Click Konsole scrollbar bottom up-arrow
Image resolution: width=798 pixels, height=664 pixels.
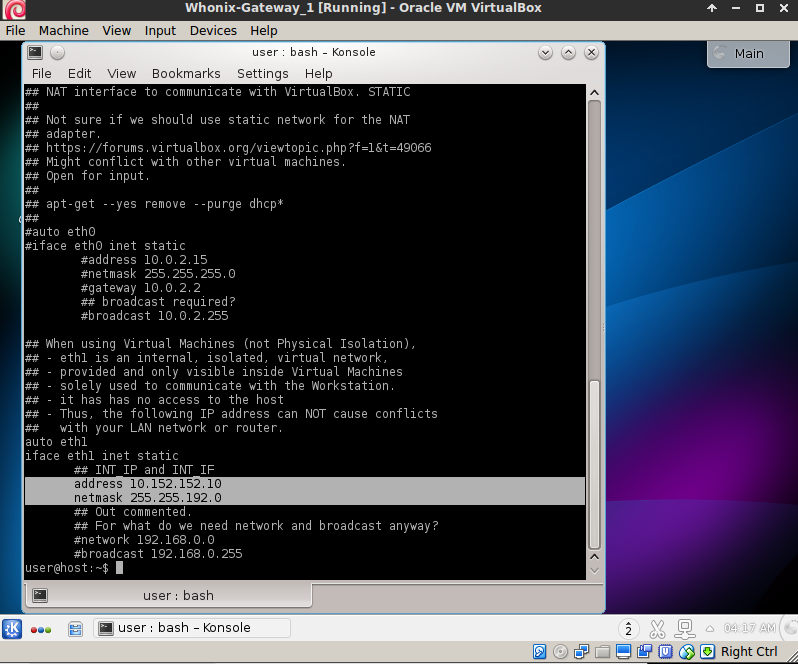[x=594, y=557]
